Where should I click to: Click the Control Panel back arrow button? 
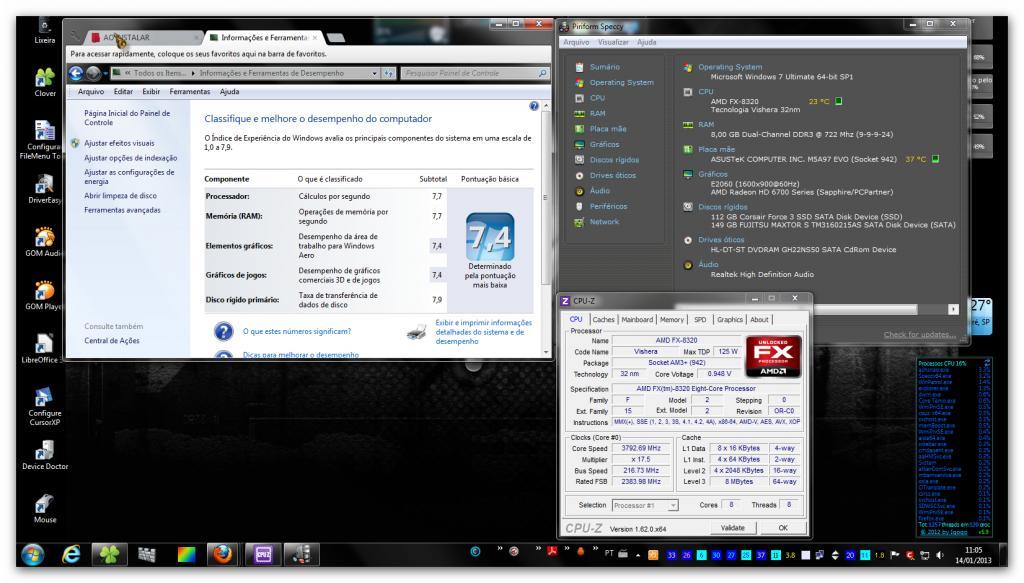[76, 73]
